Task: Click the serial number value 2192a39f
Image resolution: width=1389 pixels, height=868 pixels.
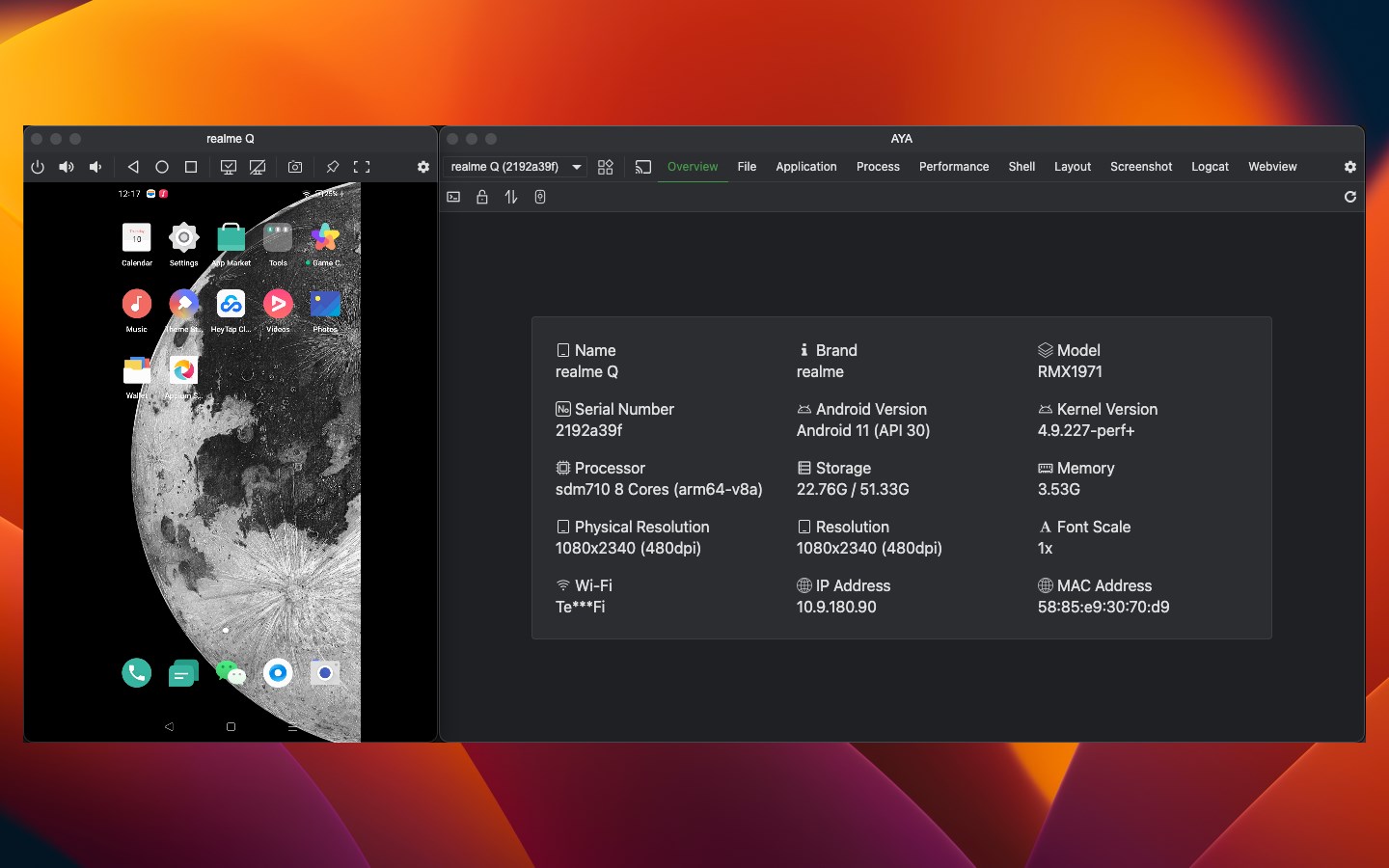Action: pos(589,430)
